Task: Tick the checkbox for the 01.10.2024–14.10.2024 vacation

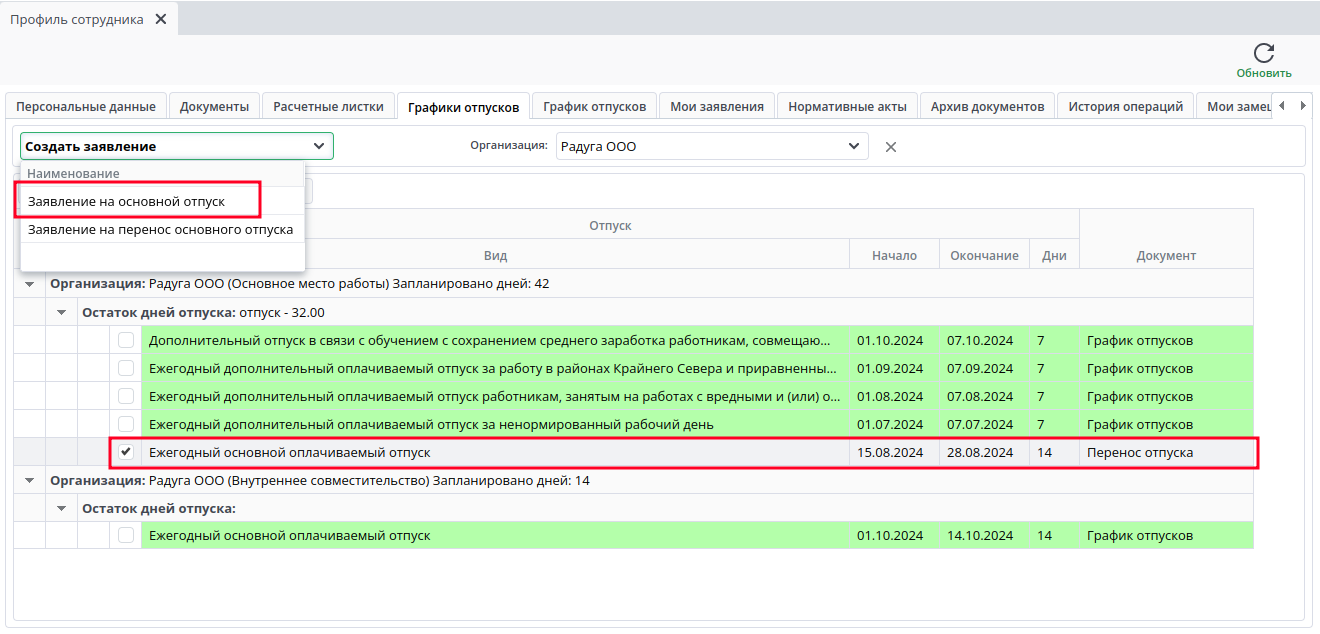Action: pos(126,535)
